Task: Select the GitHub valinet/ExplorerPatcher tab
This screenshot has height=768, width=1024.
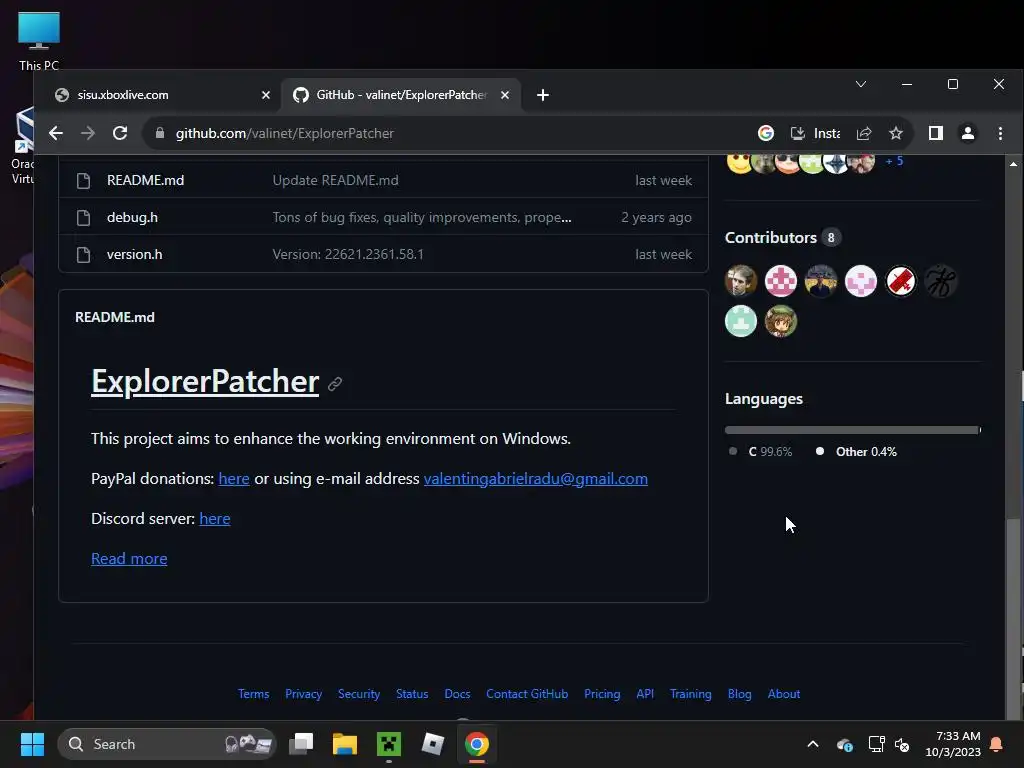Action: (x=401, y=95)
